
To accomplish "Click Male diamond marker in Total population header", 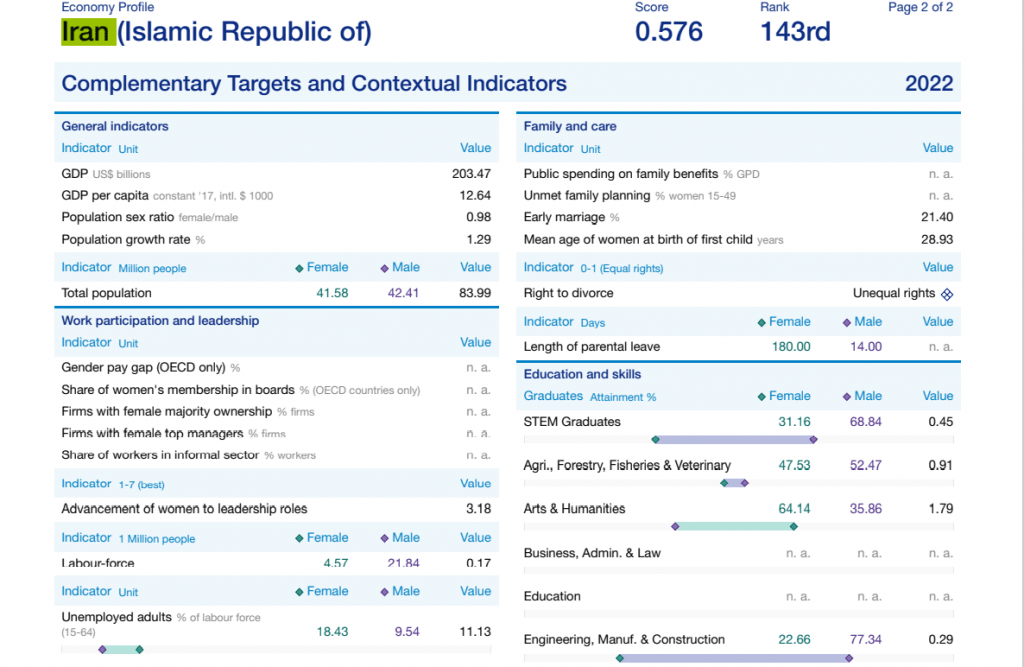I will pos(384,268).
